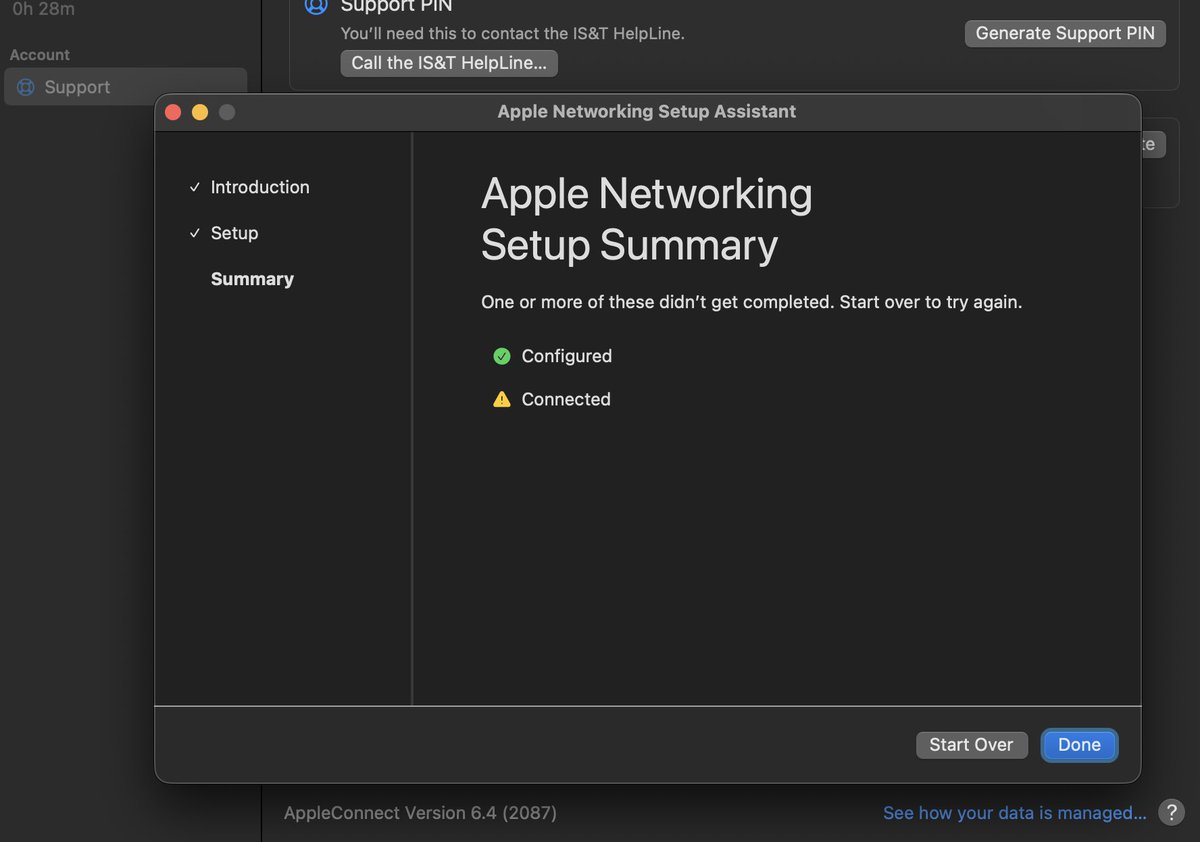Viewport: 1200px width, 842px height.
Task: Click the Connected status text
Action: (x=566, y=399)
